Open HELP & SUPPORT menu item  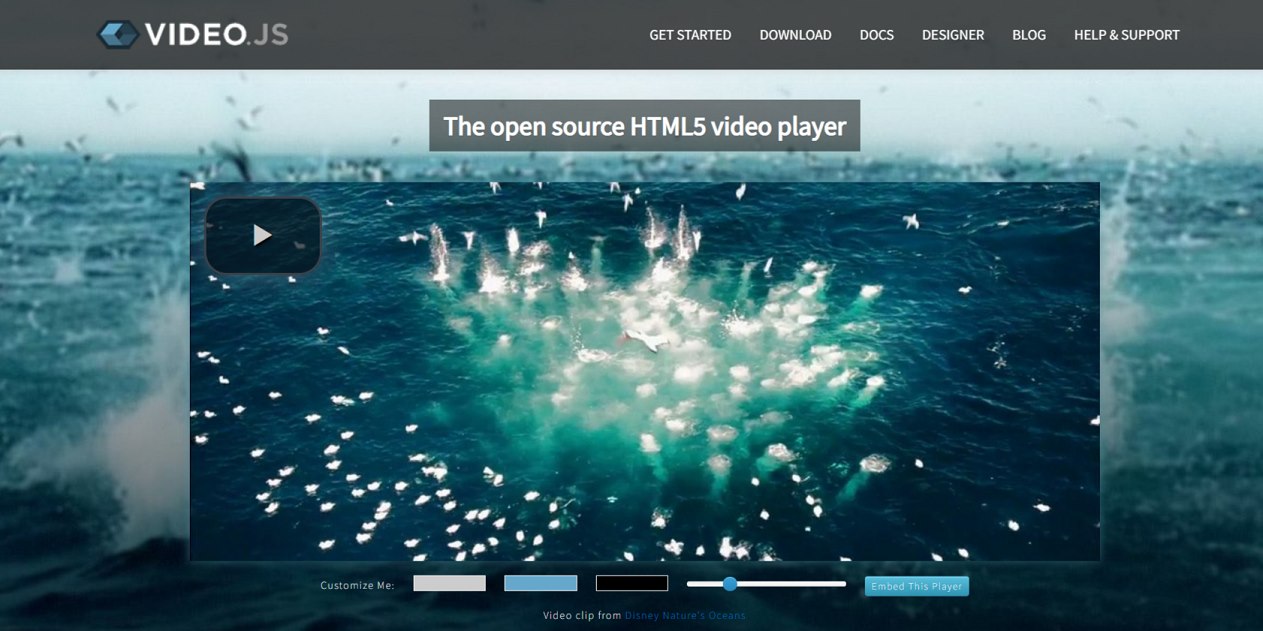click(x=1126, y=35)
